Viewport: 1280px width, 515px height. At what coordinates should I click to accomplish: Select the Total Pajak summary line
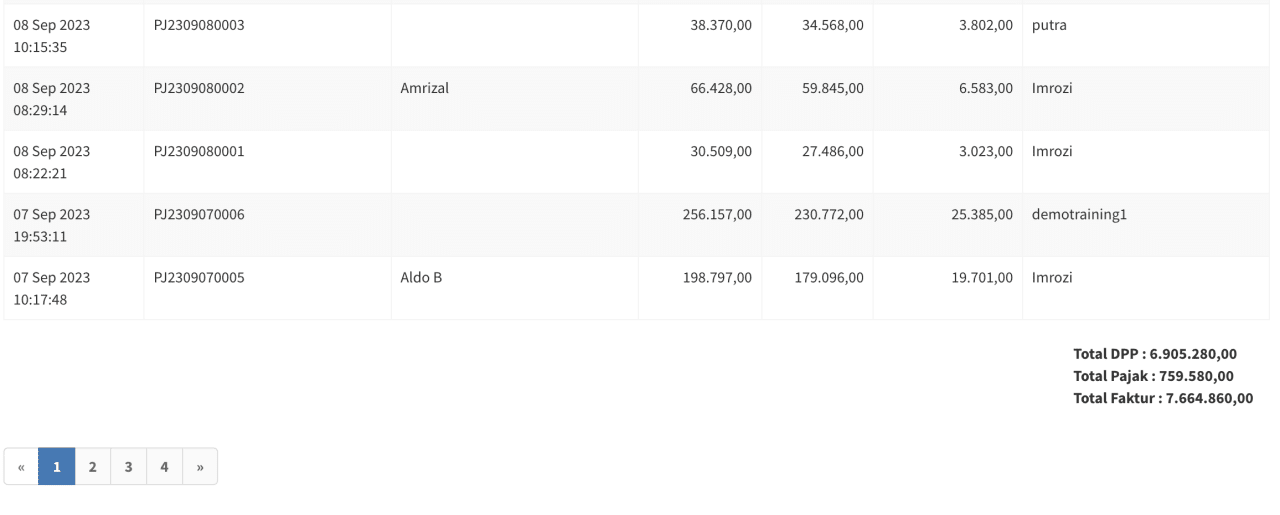[1153, 376]
